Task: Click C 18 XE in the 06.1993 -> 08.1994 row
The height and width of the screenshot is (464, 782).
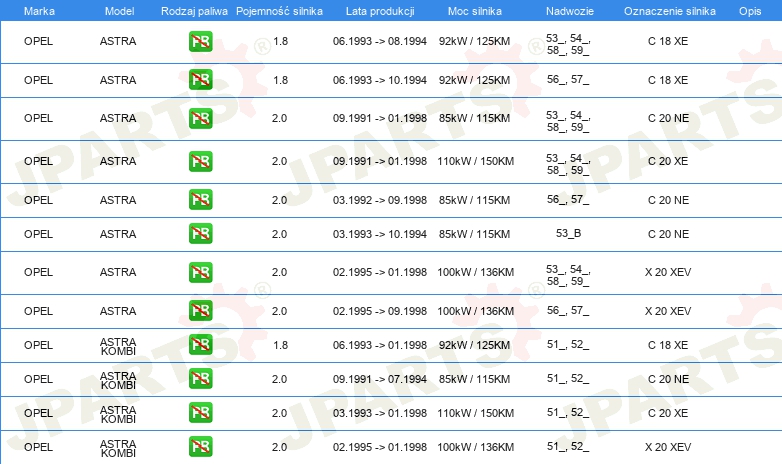Action: point(668,41)
